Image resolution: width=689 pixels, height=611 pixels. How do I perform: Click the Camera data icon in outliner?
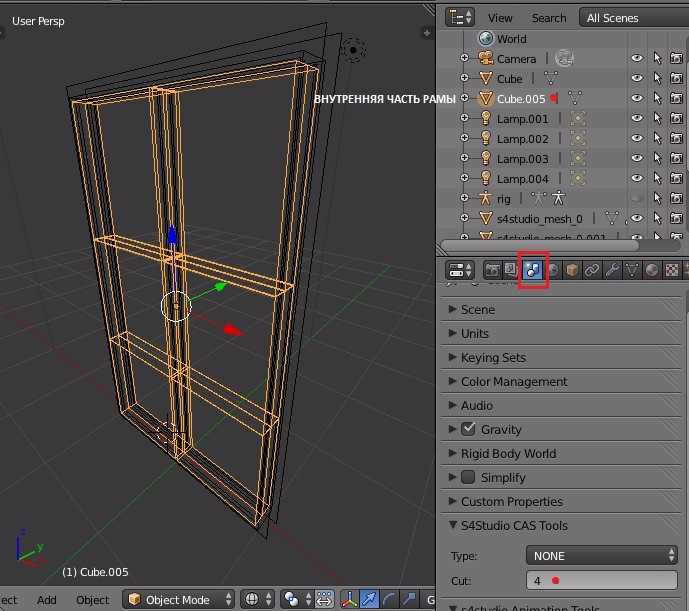[x=564, y=58]
